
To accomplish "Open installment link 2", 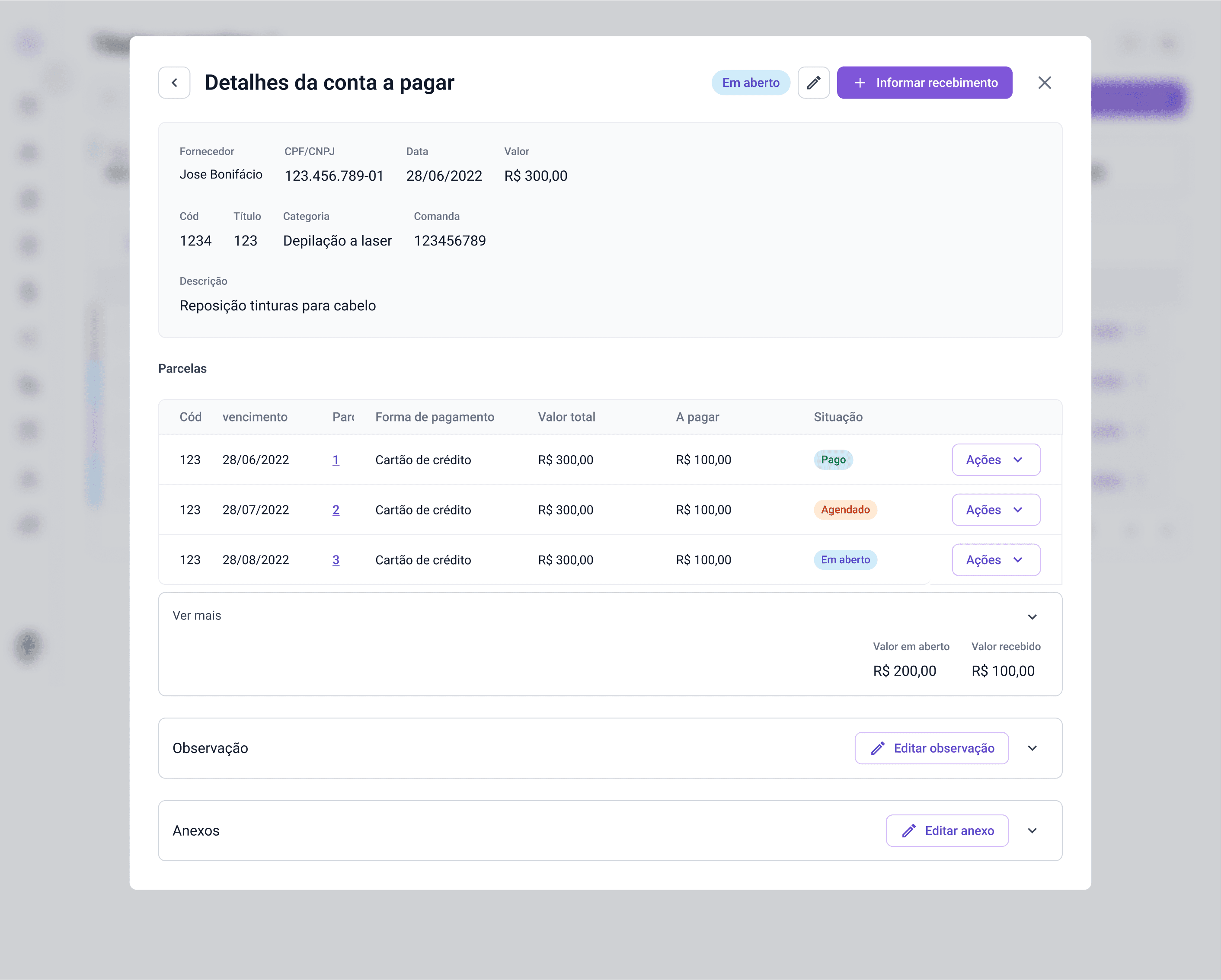I will (336, 510).
